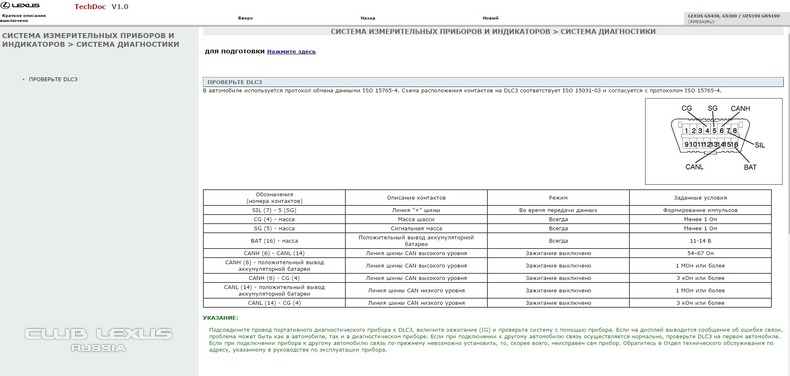Select the 'SIL (7) - 5 (SG)' table row cell

tap(274, 210)
